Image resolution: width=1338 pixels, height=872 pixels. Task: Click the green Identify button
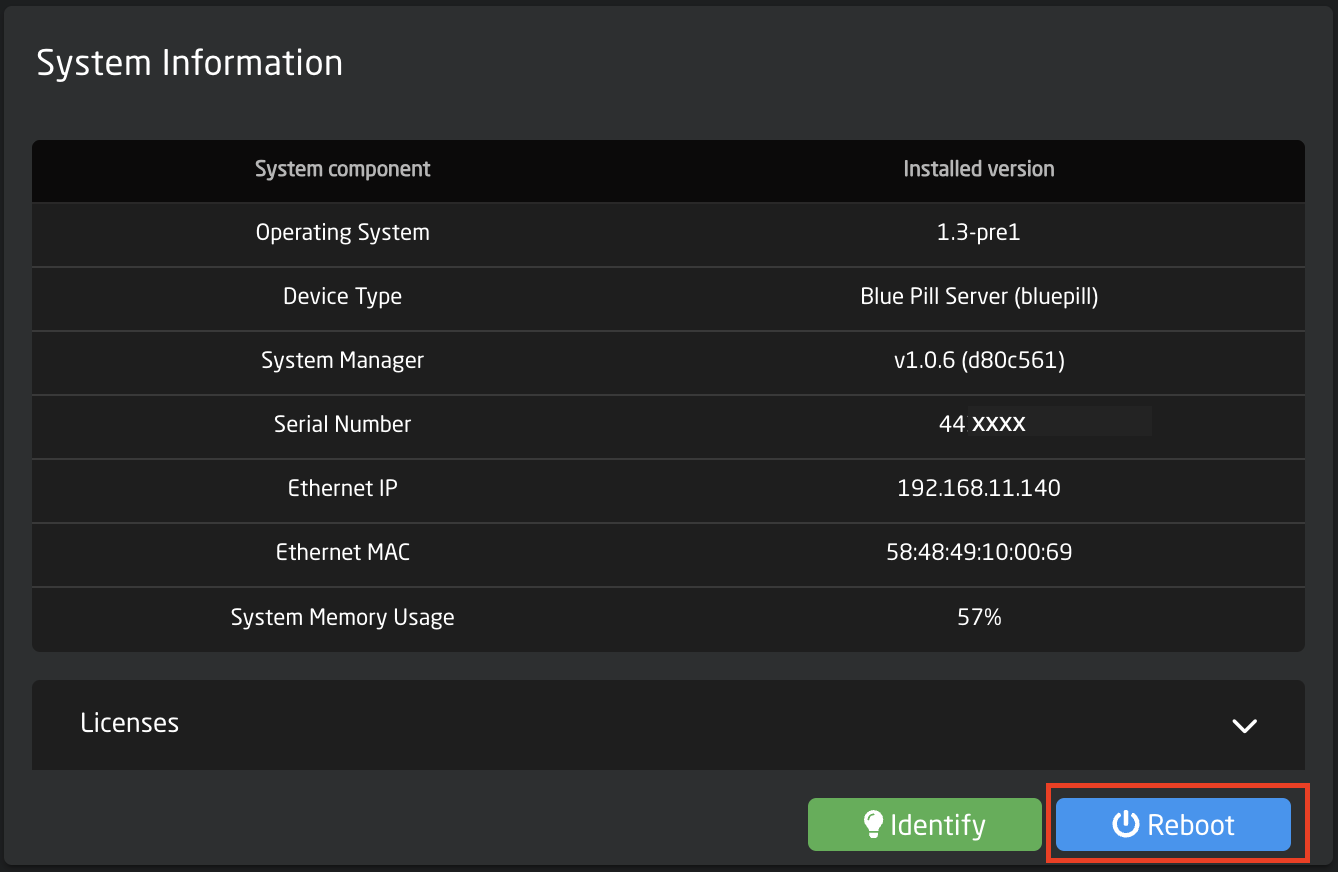click(x=925, y=825)
